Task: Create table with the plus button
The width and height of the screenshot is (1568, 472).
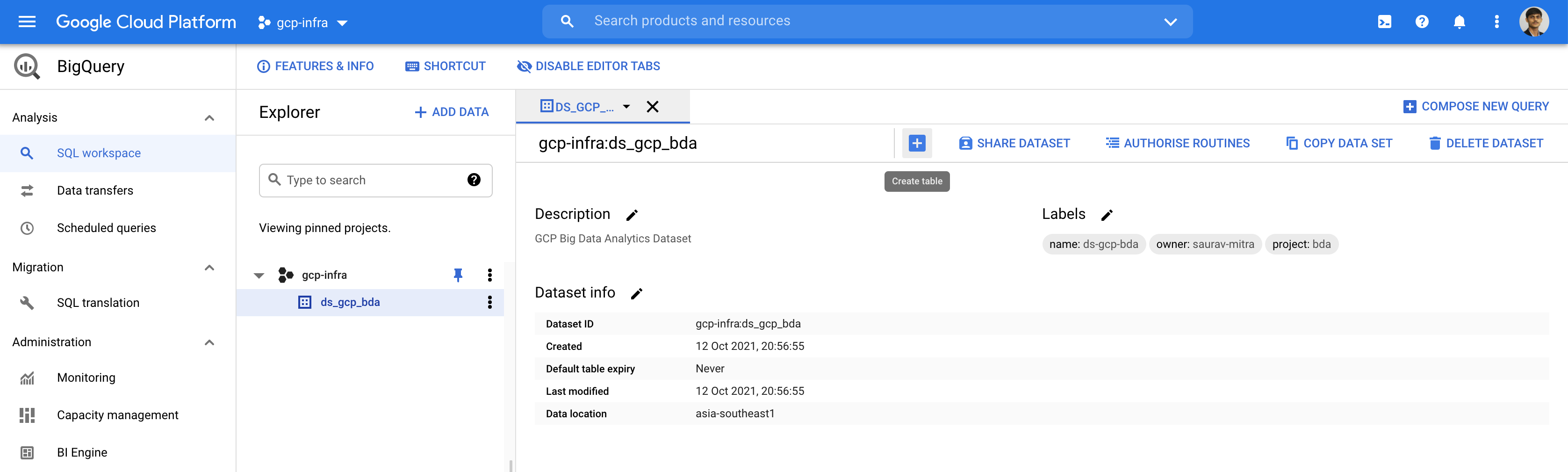Action: coord(917,143)
